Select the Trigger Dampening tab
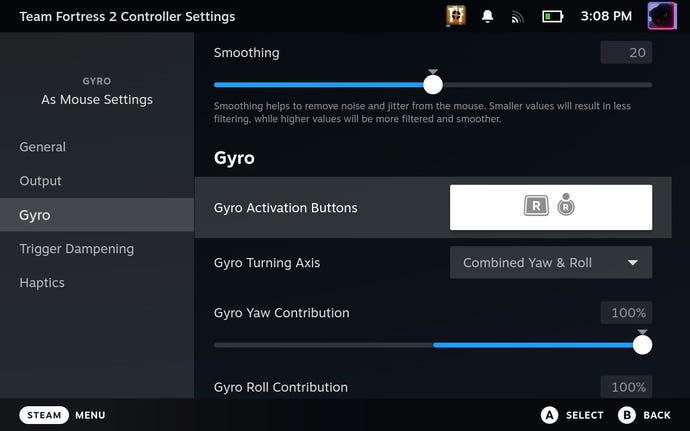The image size is (690, 431). click(76, 249)
